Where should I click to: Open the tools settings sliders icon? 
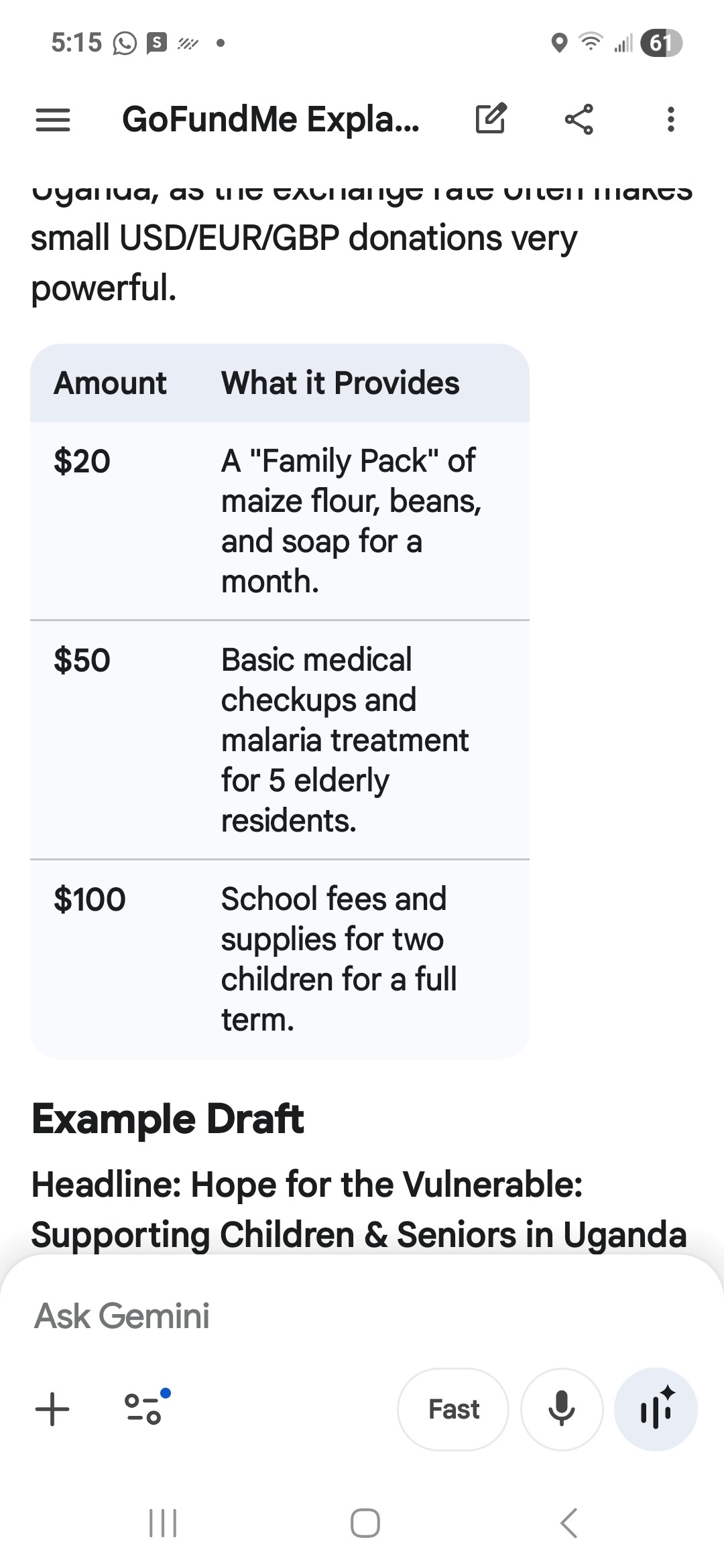[145, 1409]
